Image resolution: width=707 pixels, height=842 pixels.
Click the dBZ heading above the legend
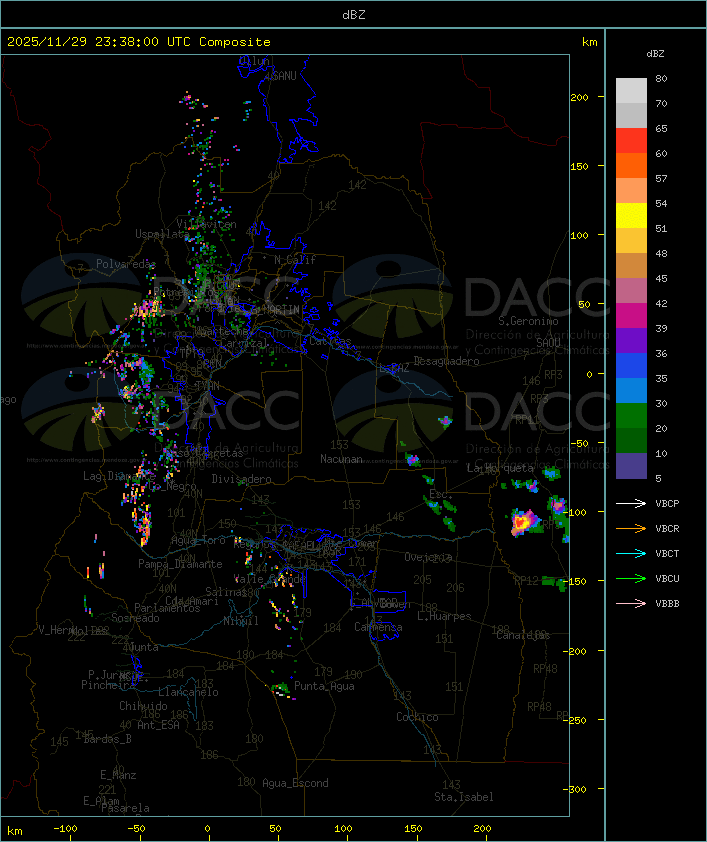point(655,54)
